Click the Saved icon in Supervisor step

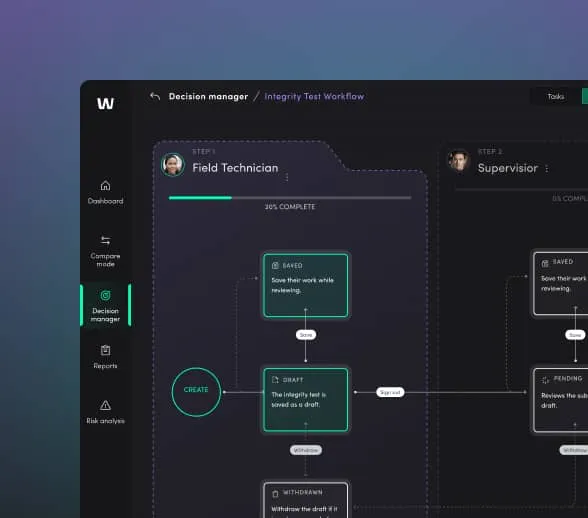coord(545,264)
